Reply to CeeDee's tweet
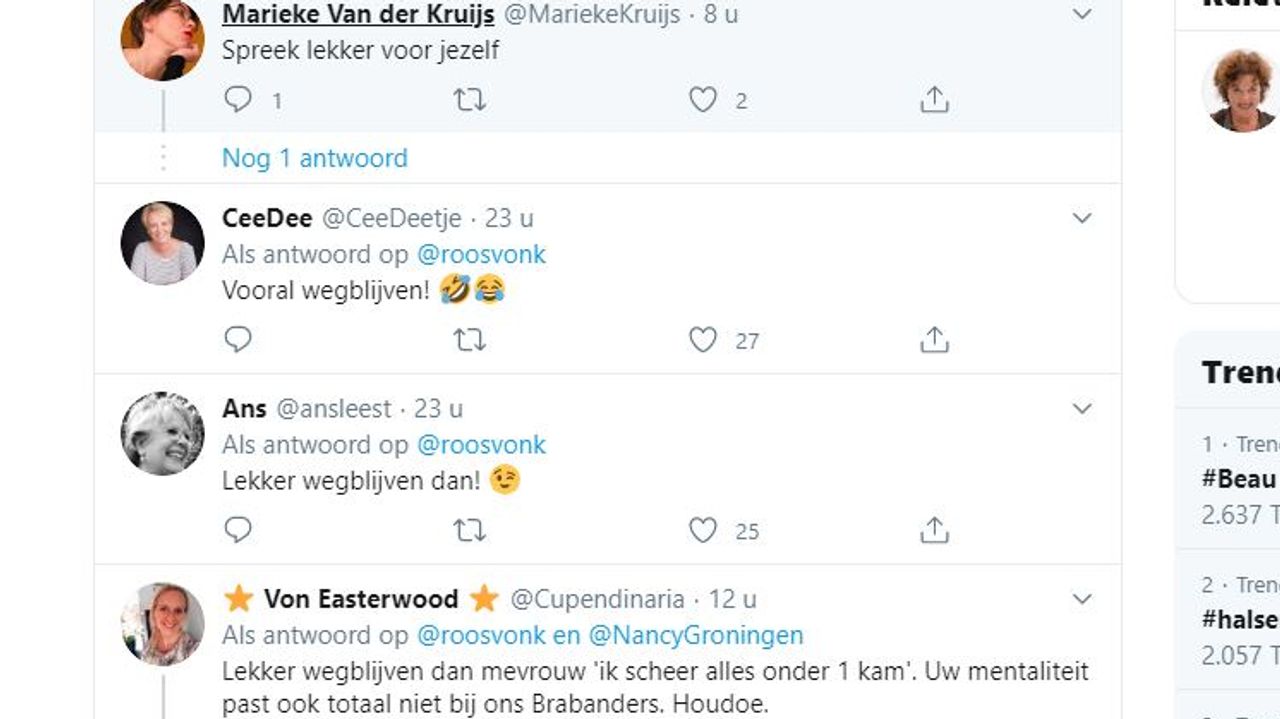The height and width of the screenshot is (719, 1280). click(236, 339)
